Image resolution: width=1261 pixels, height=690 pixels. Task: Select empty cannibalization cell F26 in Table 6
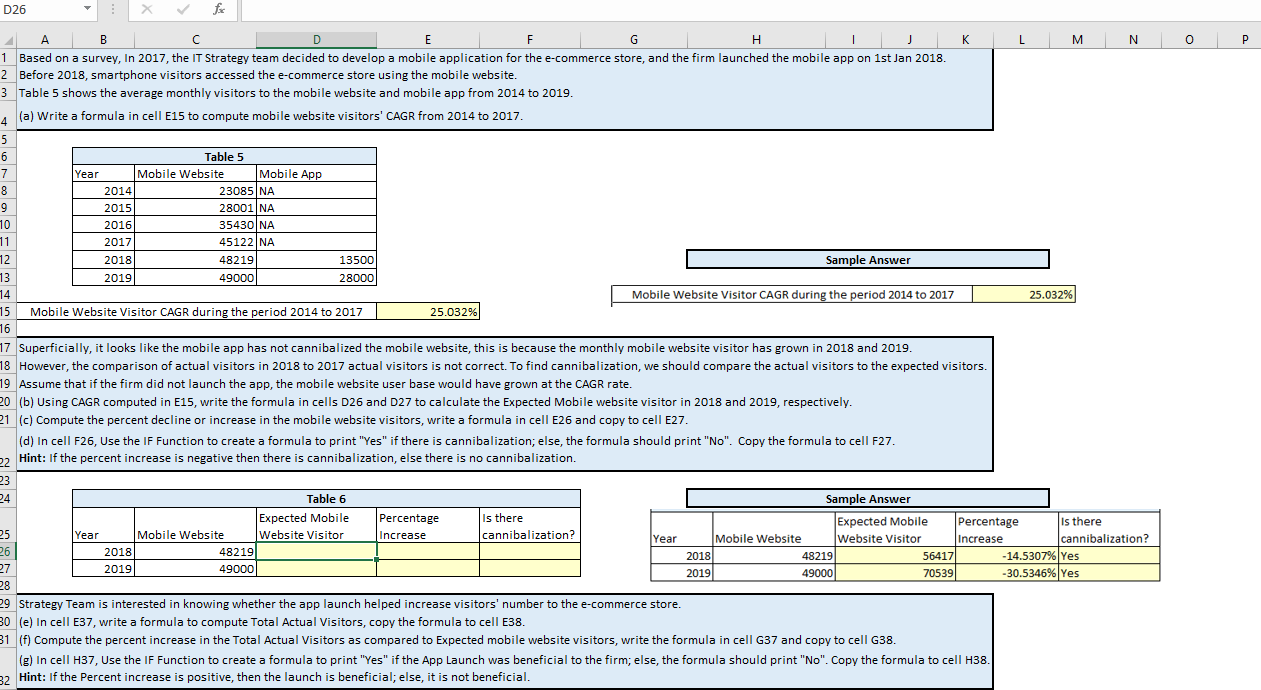click(530, 552)
